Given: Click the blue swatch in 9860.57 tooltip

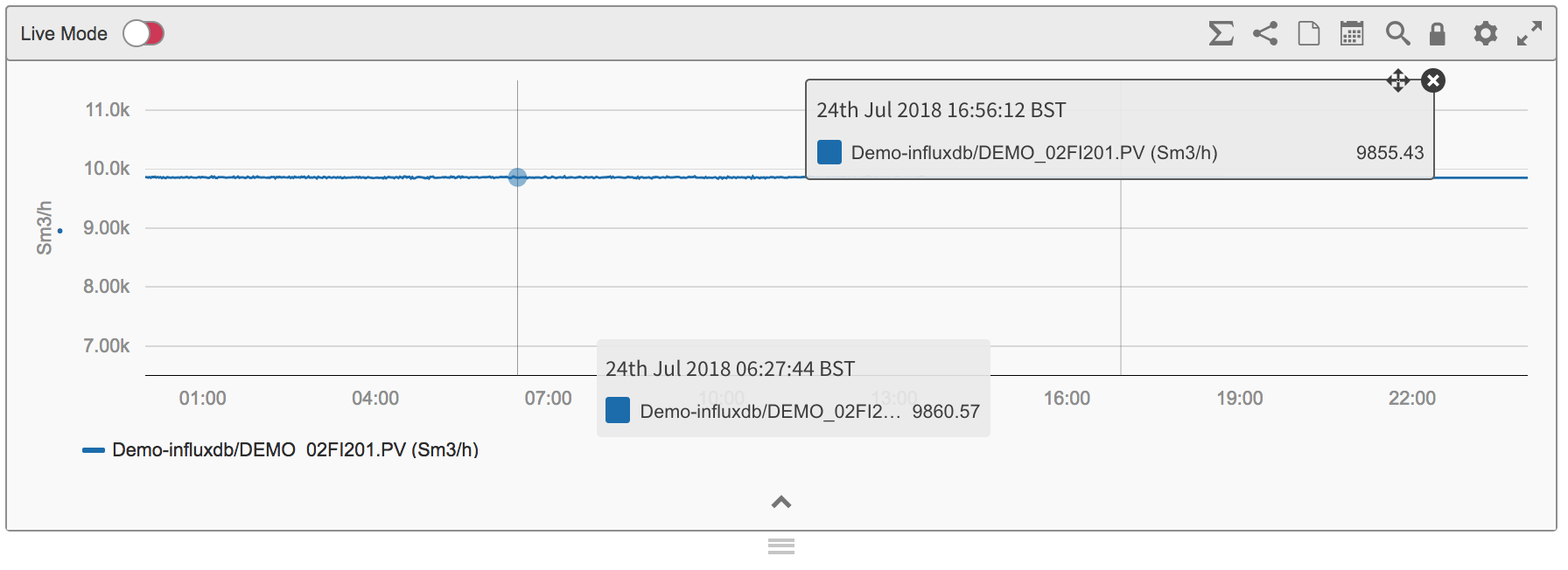Looking at the screenshot, I should coord(618,410).
